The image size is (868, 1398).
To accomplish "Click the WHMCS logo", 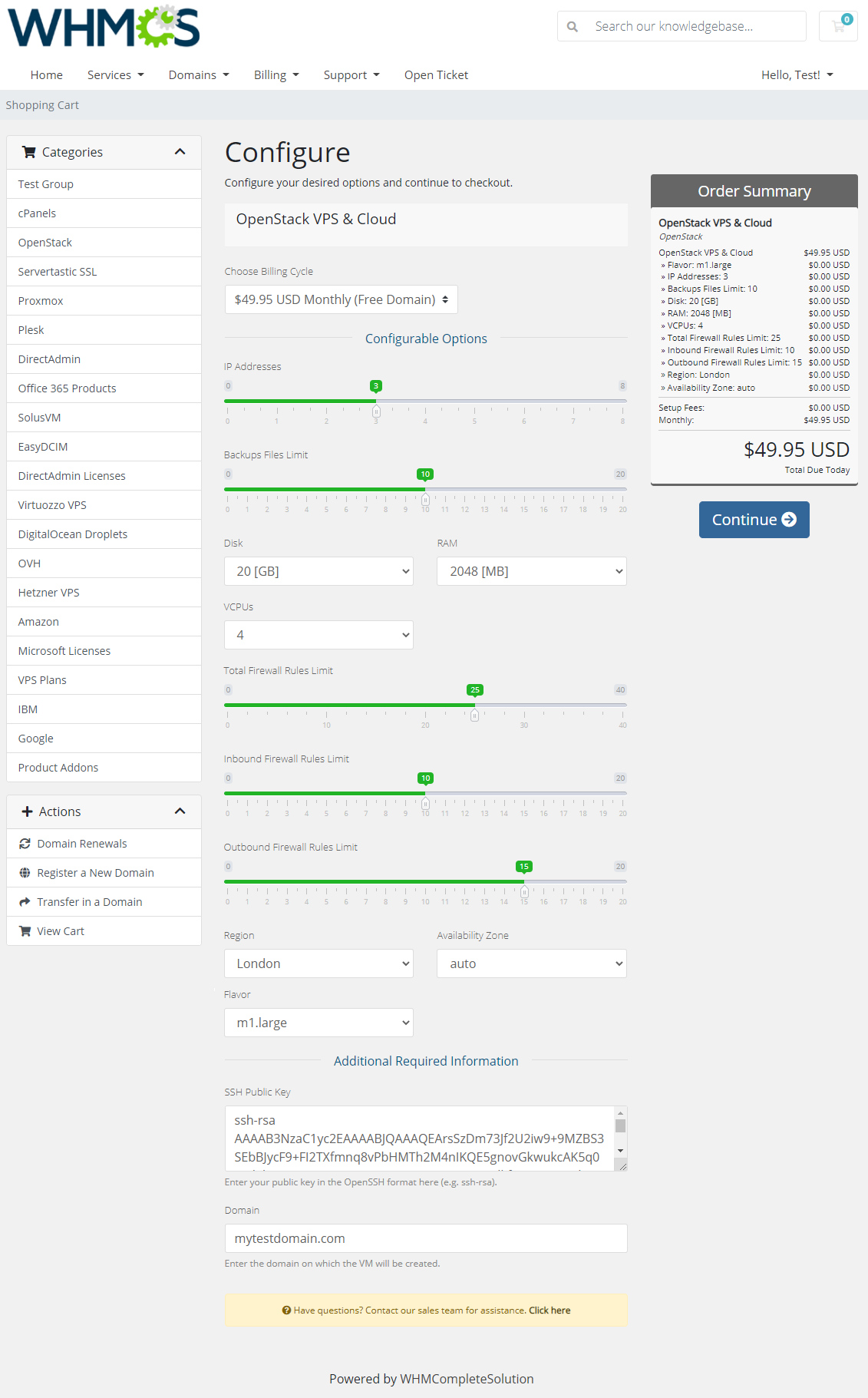I will [x=104, y=27].
